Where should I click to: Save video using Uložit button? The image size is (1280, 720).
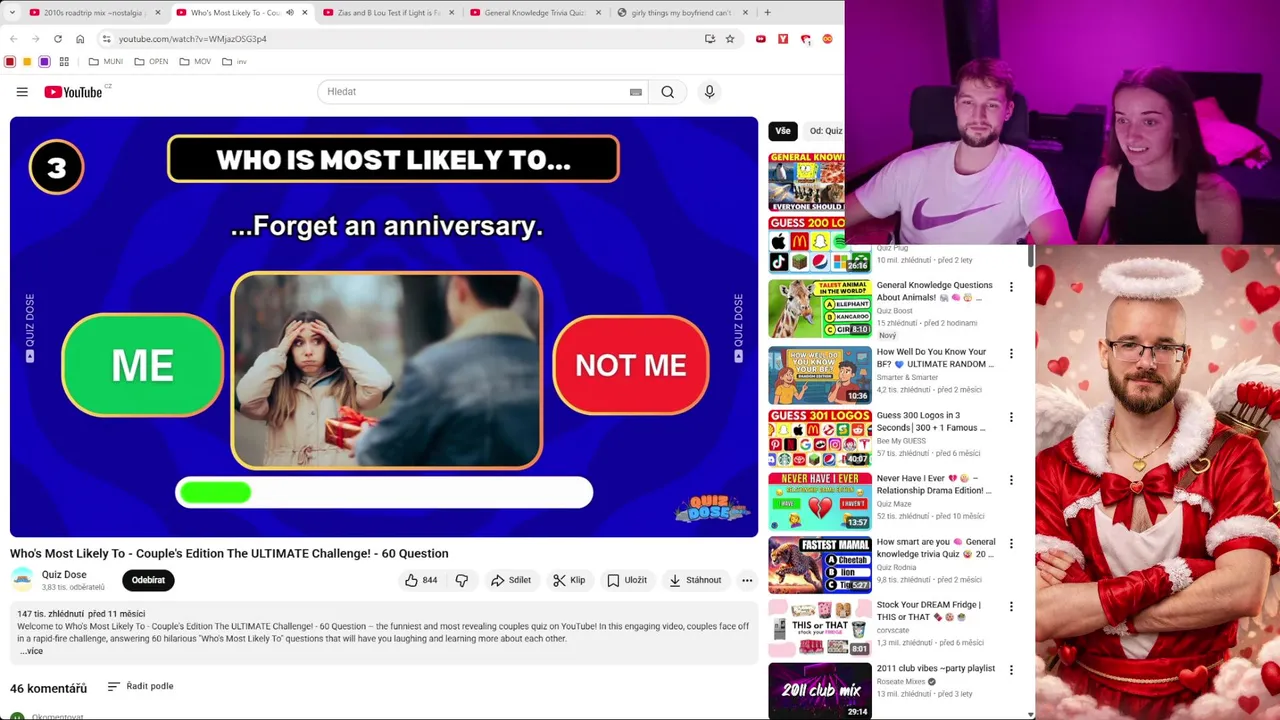(x=628, y=580)
